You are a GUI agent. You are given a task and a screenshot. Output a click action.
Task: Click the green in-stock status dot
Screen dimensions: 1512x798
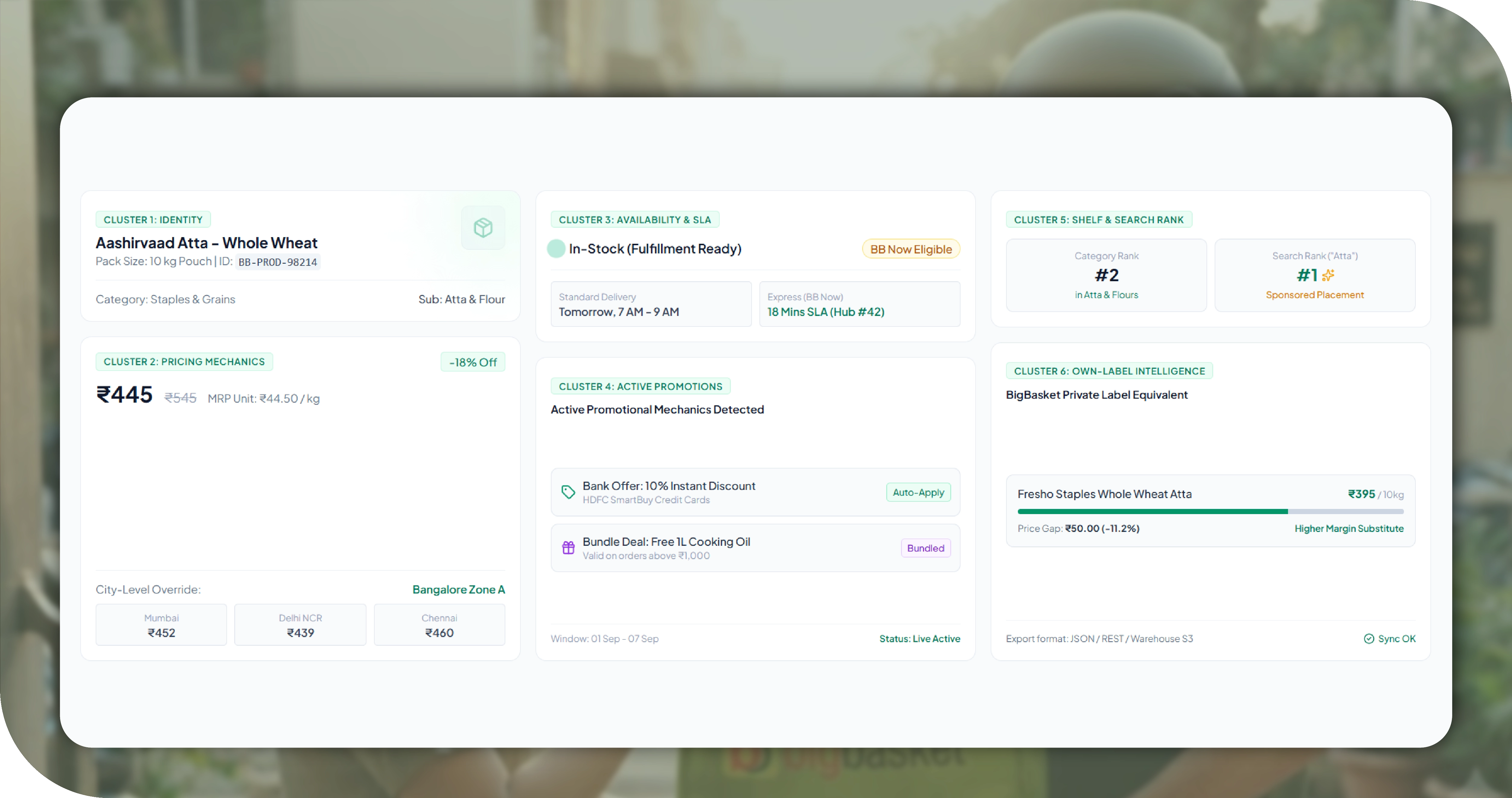click(556, 249)
